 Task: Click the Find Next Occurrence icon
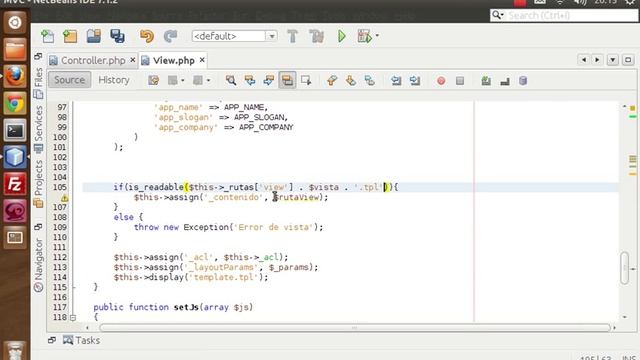[x=269, y=80]
